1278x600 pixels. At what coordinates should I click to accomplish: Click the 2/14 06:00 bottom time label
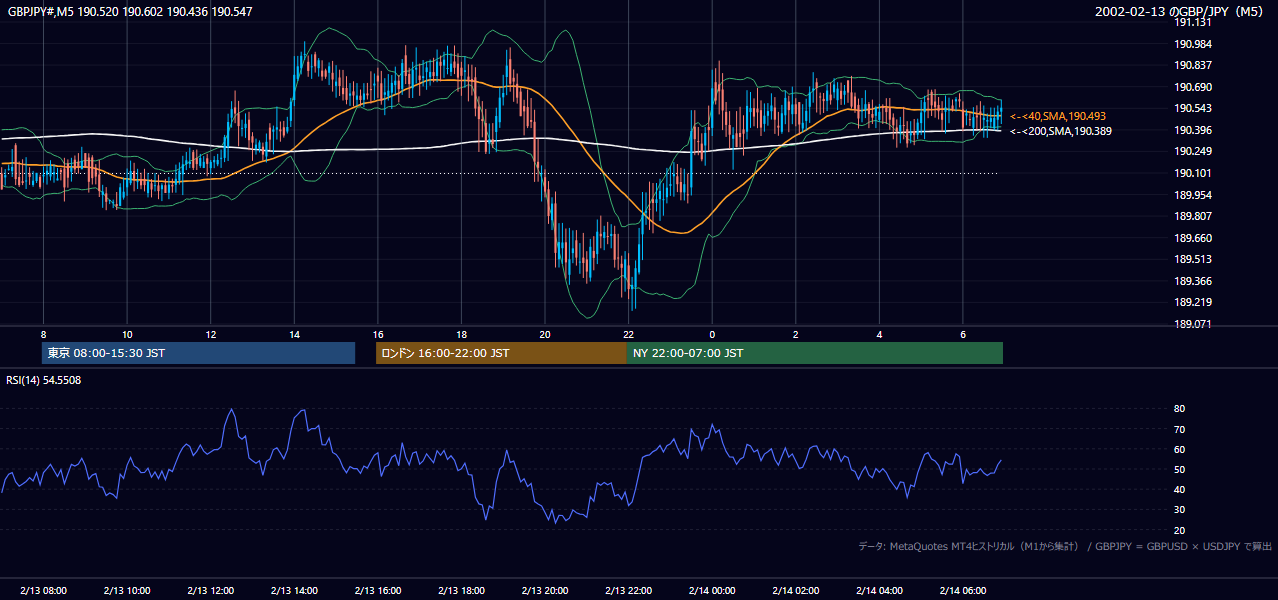coord(962,591)
